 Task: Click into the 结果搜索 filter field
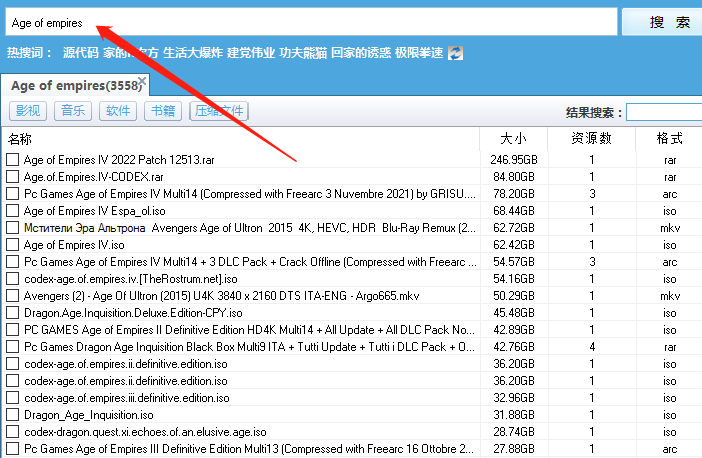click(664, 112)
